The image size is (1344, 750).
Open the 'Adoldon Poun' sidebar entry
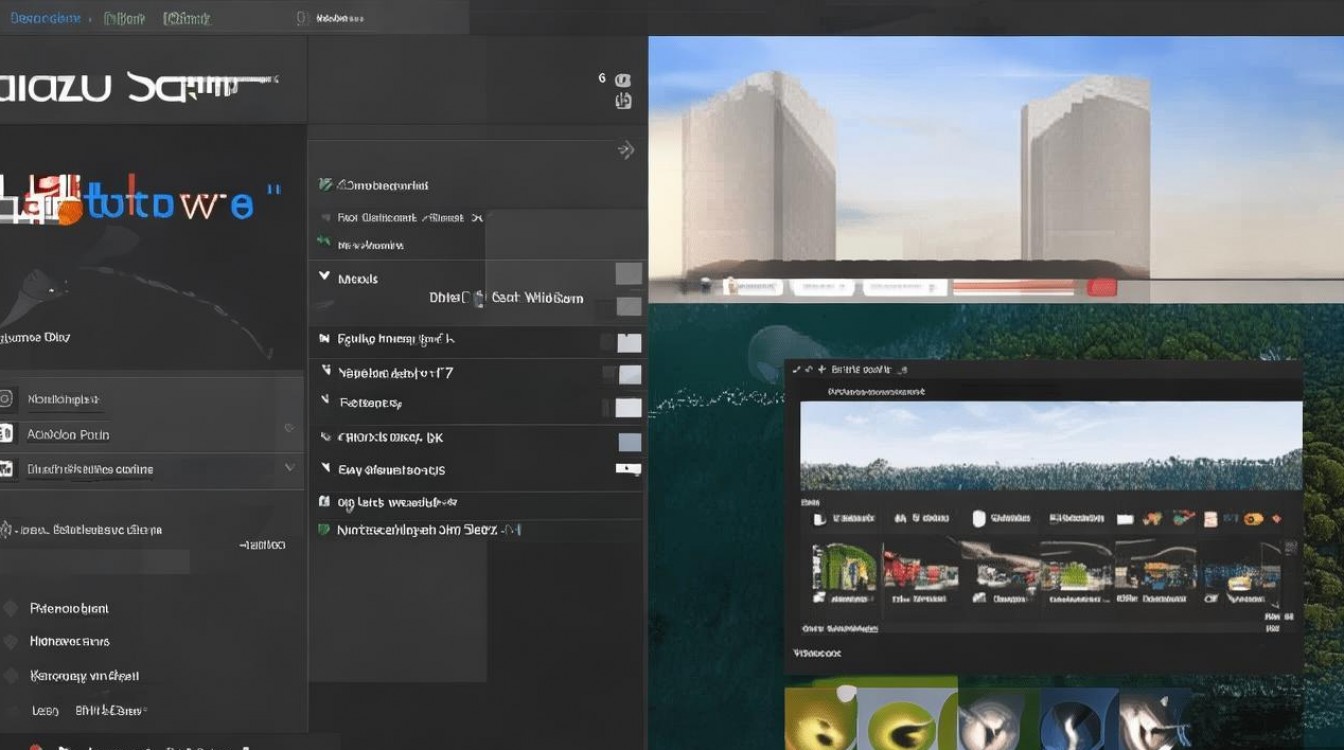(68, 435)
